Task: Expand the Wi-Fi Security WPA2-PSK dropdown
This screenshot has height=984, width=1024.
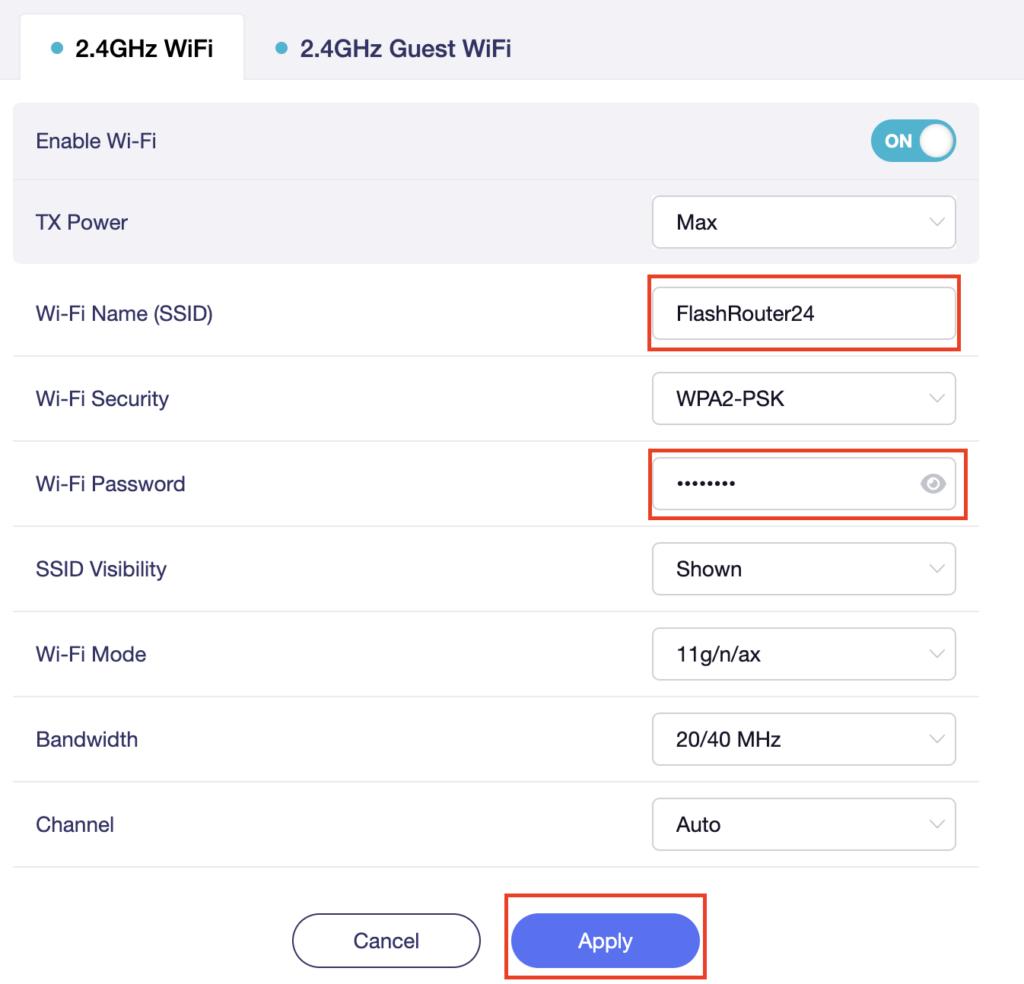Action: point(804,398)
